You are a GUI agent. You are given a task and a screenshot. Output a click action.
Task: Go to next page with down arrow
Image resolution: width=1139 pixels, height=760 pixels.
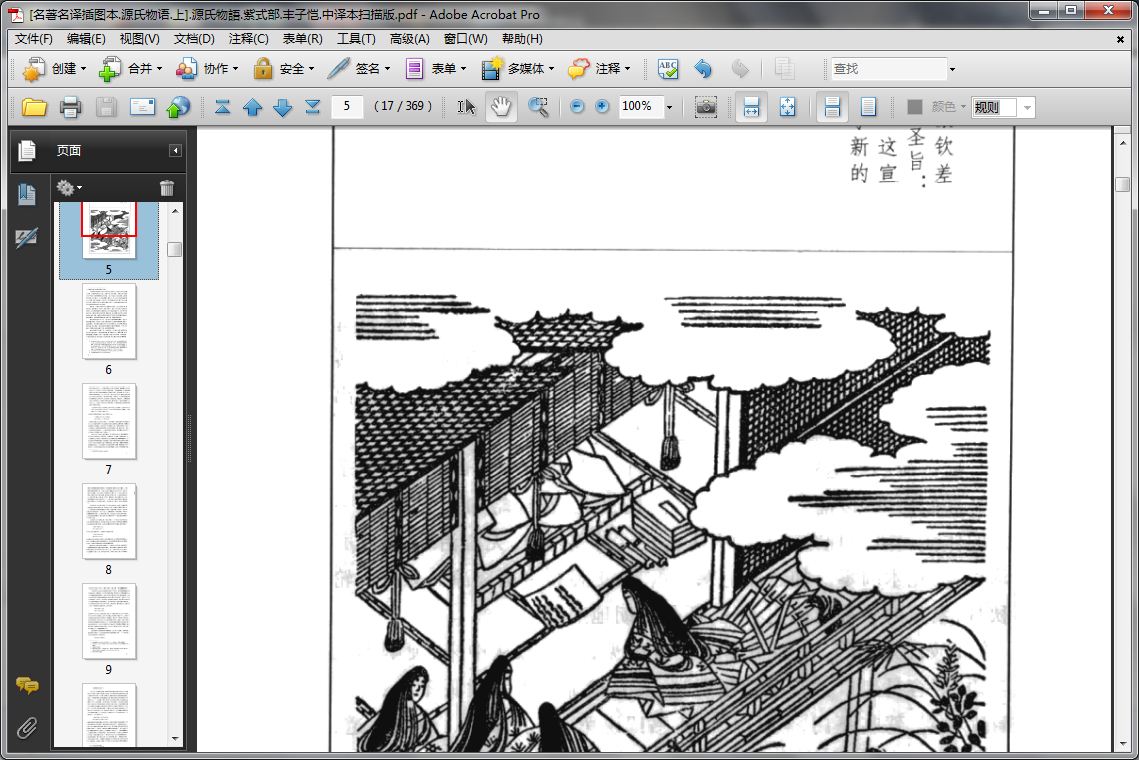(283, 108)
